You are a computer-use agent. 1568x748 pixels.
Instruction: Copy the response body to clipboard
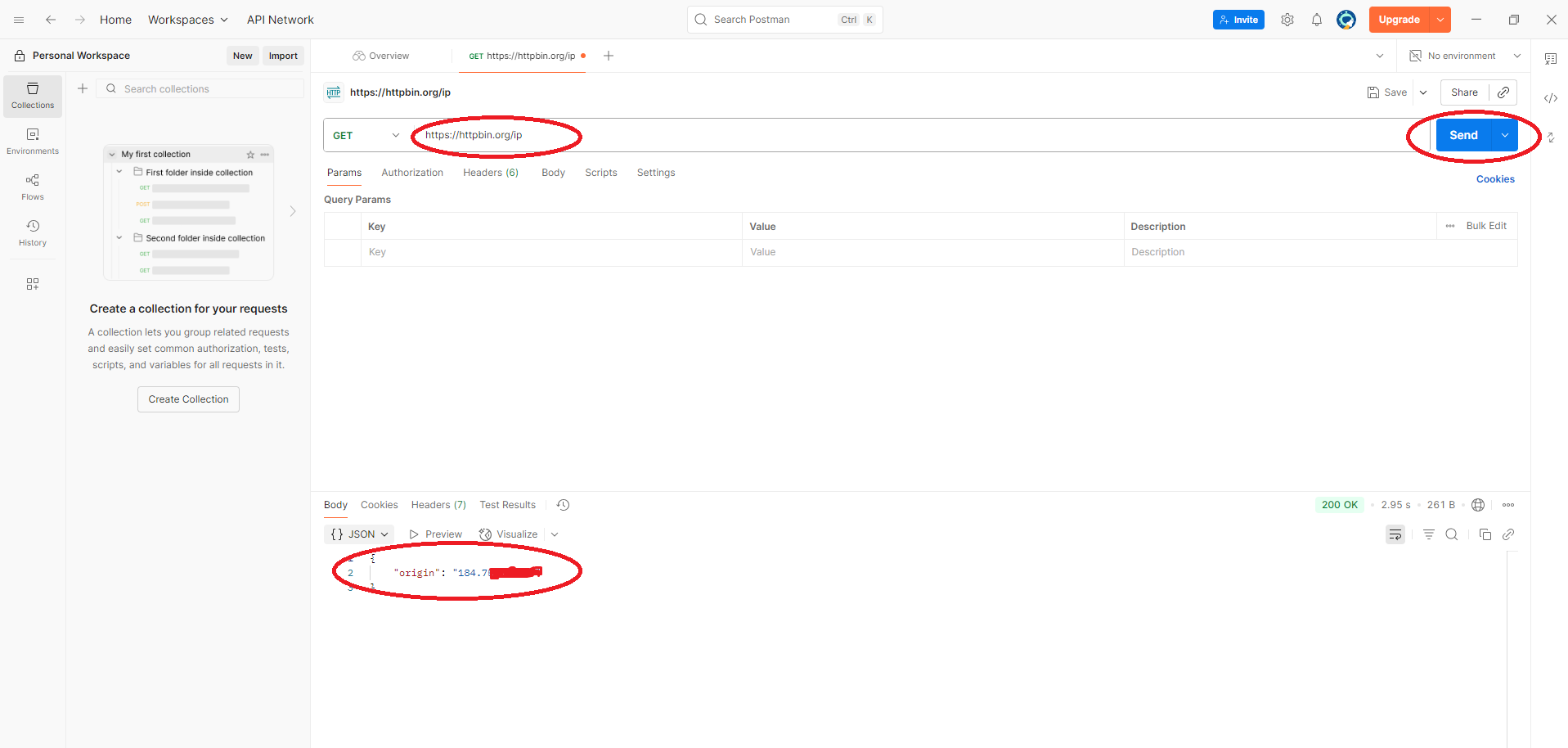(1485, 534)
